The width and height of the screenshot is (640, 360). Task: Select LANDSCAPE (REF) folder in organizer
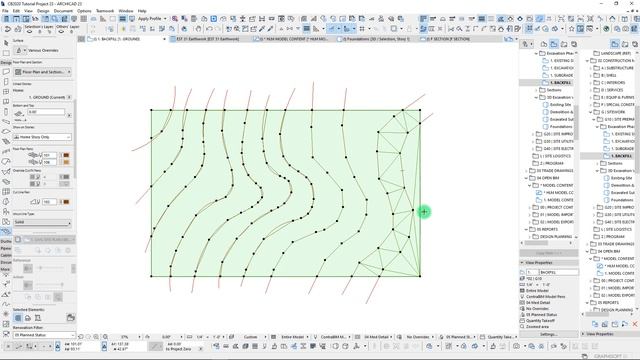[616, 53]
